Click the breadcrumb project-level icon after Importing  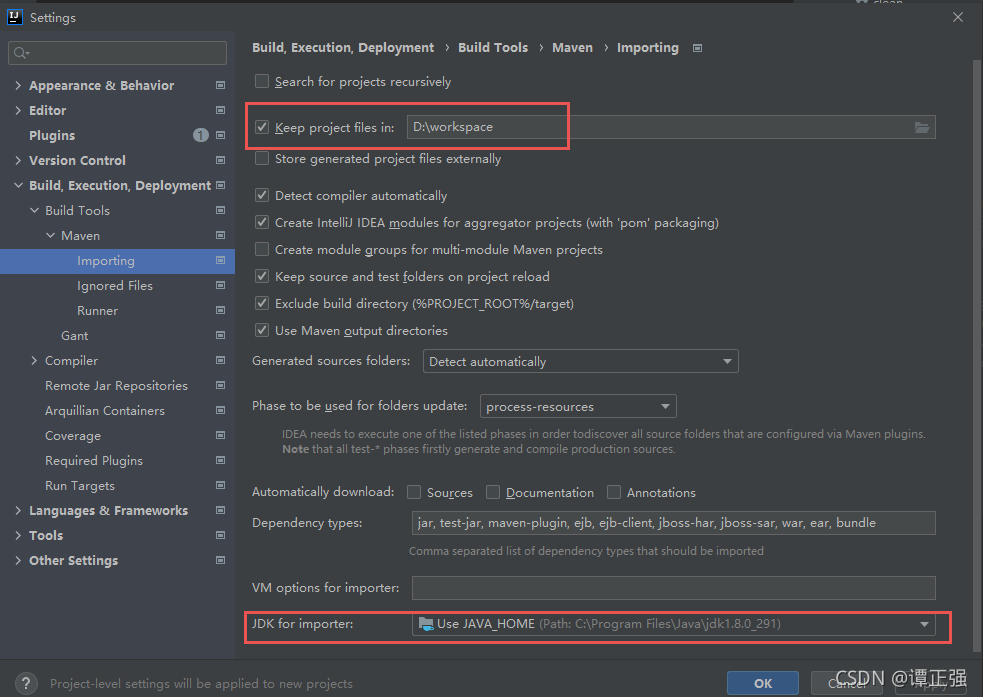click(x=697, y=48)
